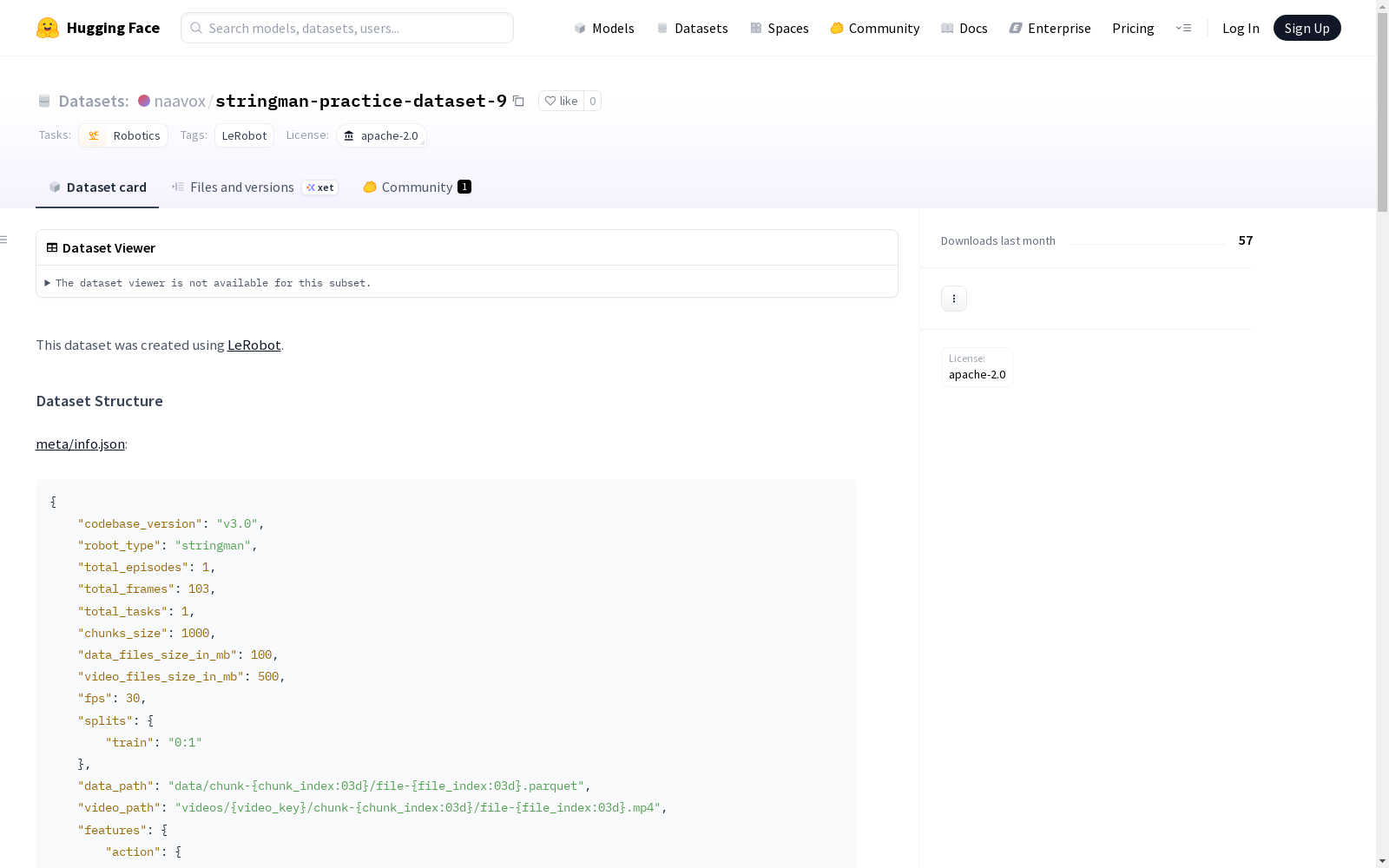
Task: Click the Log In link
Action: pos(1241,28)
